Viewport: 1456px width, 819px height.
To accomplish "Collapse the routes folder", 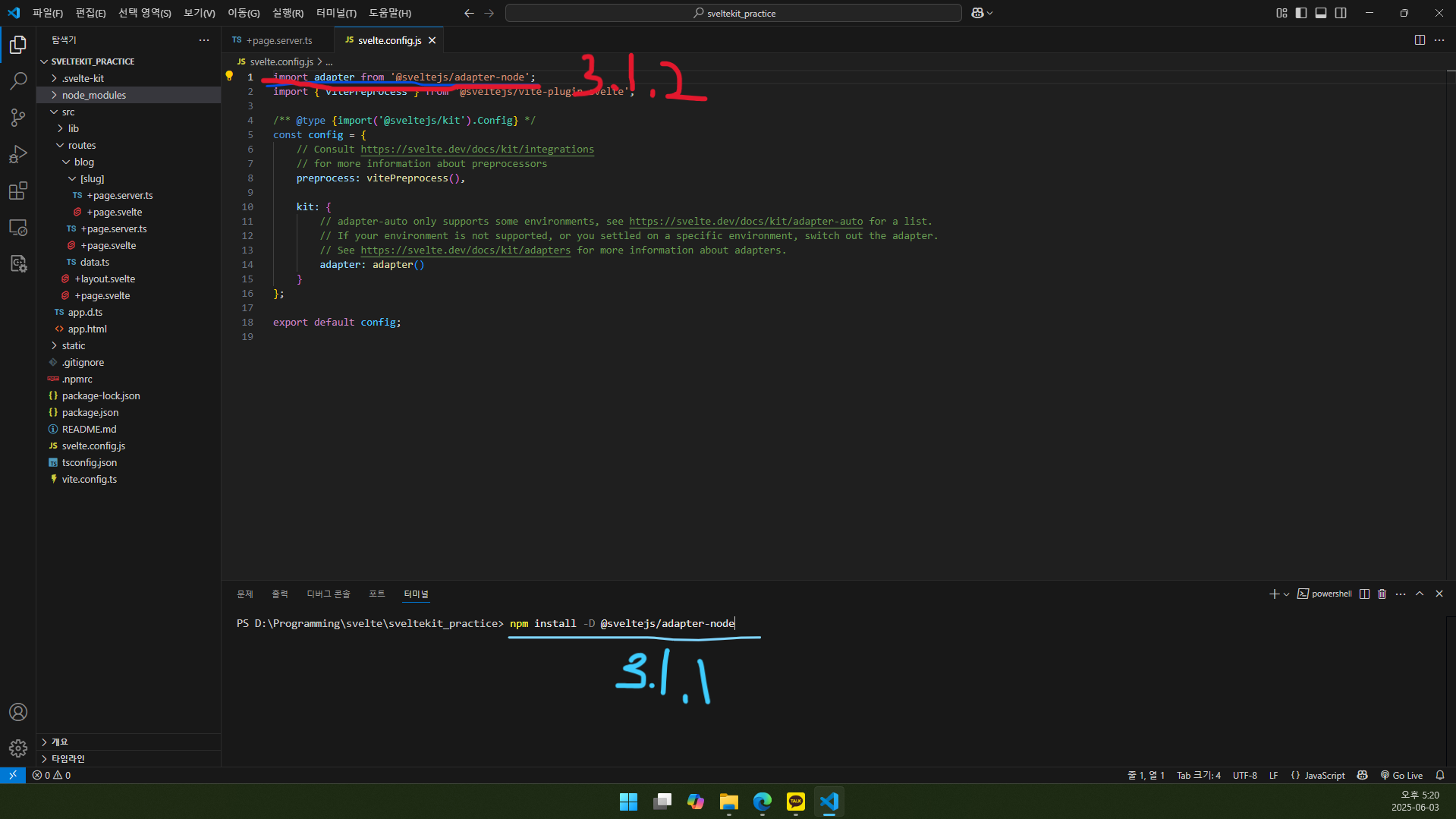I will 129,145.
